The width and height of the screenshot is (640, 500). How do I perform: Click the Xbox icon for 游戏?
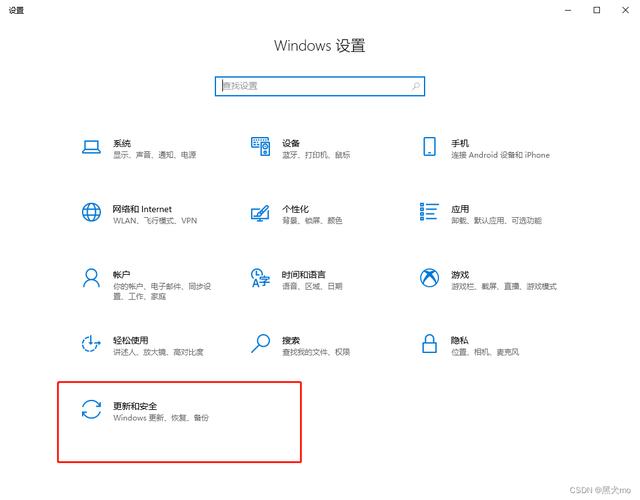click(x=429, y=278)
